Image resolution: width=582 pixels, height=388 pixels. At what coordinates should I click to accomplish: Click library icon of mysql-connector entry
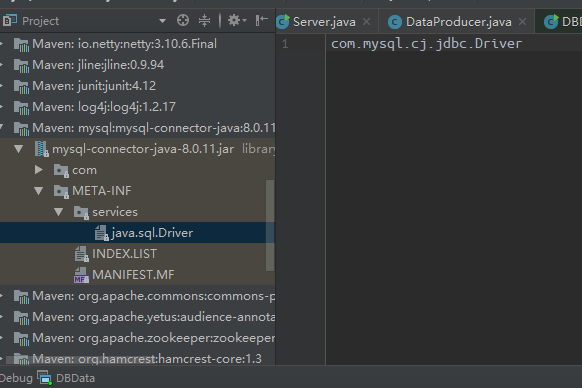click(21, 129)
